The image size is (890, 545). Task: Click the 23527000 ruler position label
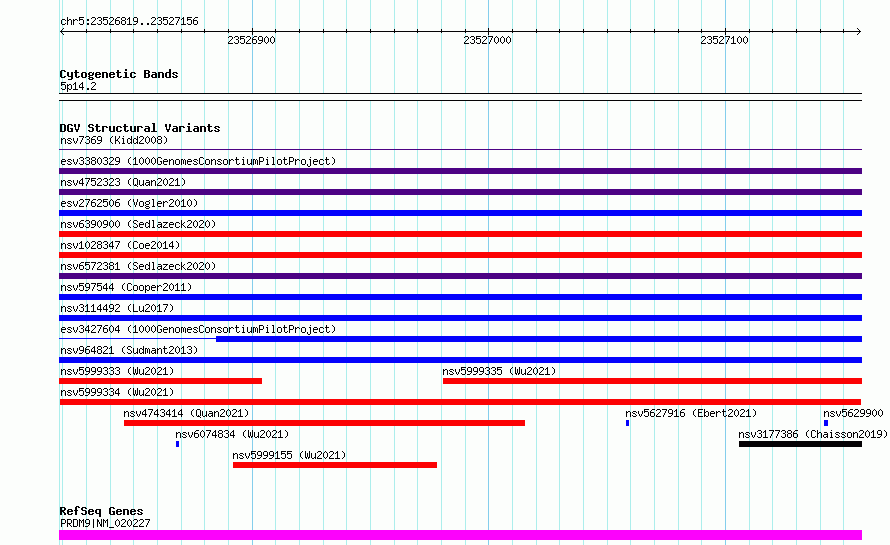coord(488,40)
